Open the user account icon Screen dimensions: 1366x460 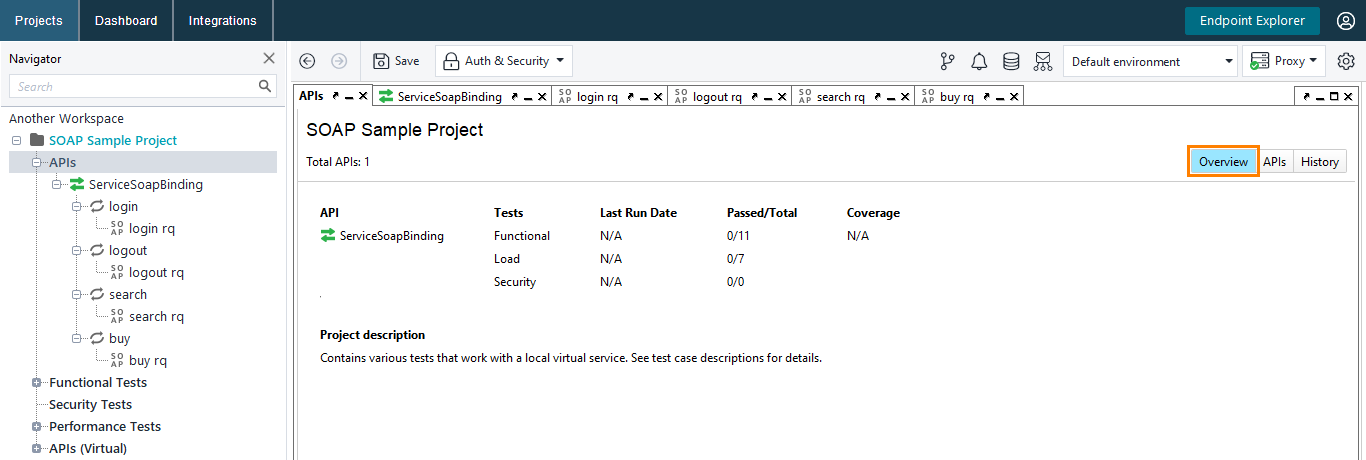(x=1345, y=20)
